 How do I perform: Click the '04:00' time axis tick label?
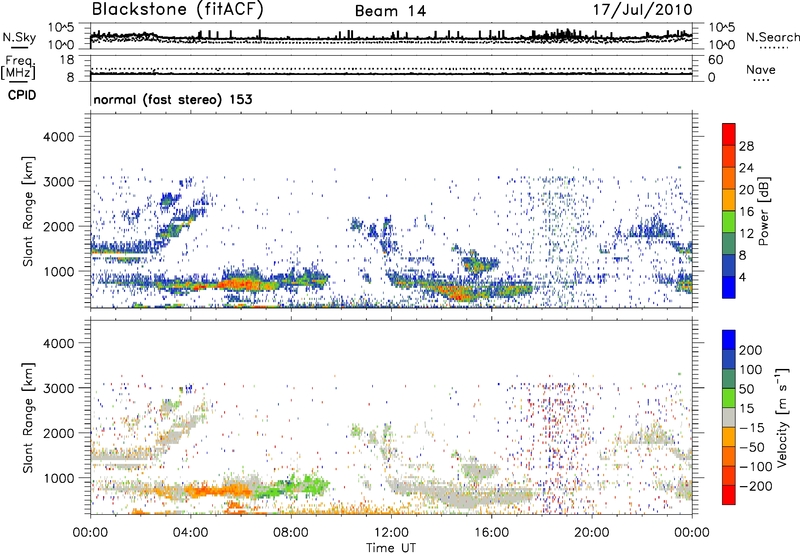[190, 533]
